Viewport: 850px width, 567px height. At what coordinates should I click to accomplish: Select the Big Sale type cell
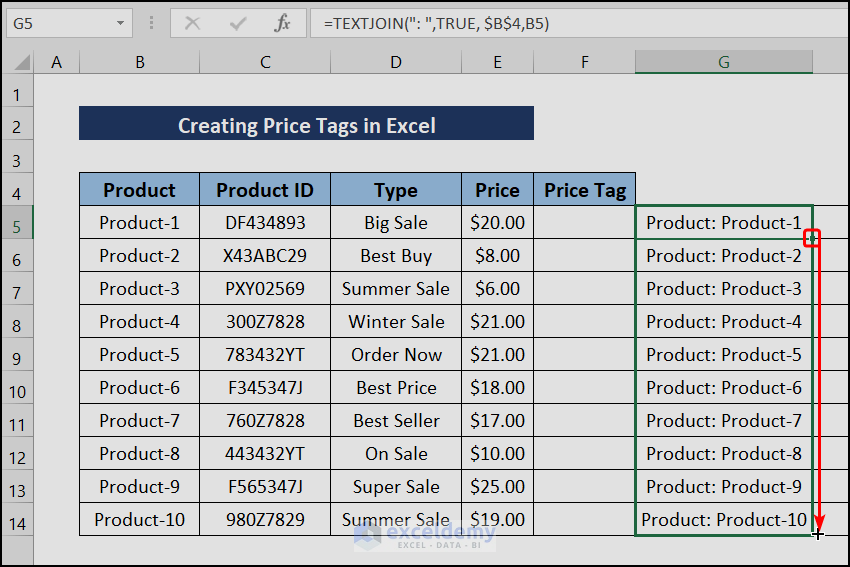click(396, 223)
